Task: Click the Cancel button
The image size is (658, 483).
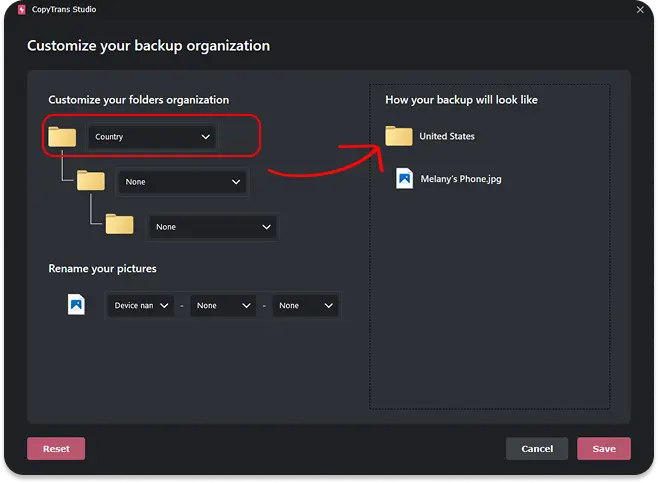Action: pos(537,449)
